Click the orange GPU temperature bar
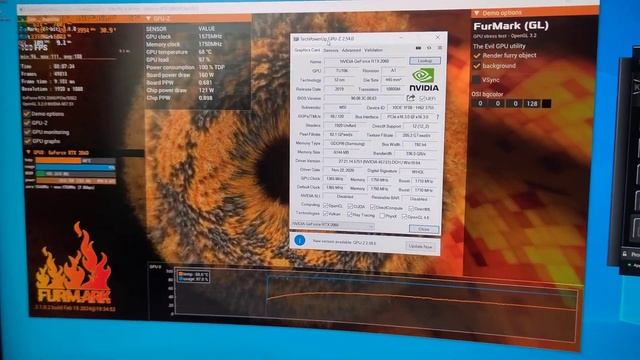The width and height of the screenshot is (640, 360). (58, 161)
